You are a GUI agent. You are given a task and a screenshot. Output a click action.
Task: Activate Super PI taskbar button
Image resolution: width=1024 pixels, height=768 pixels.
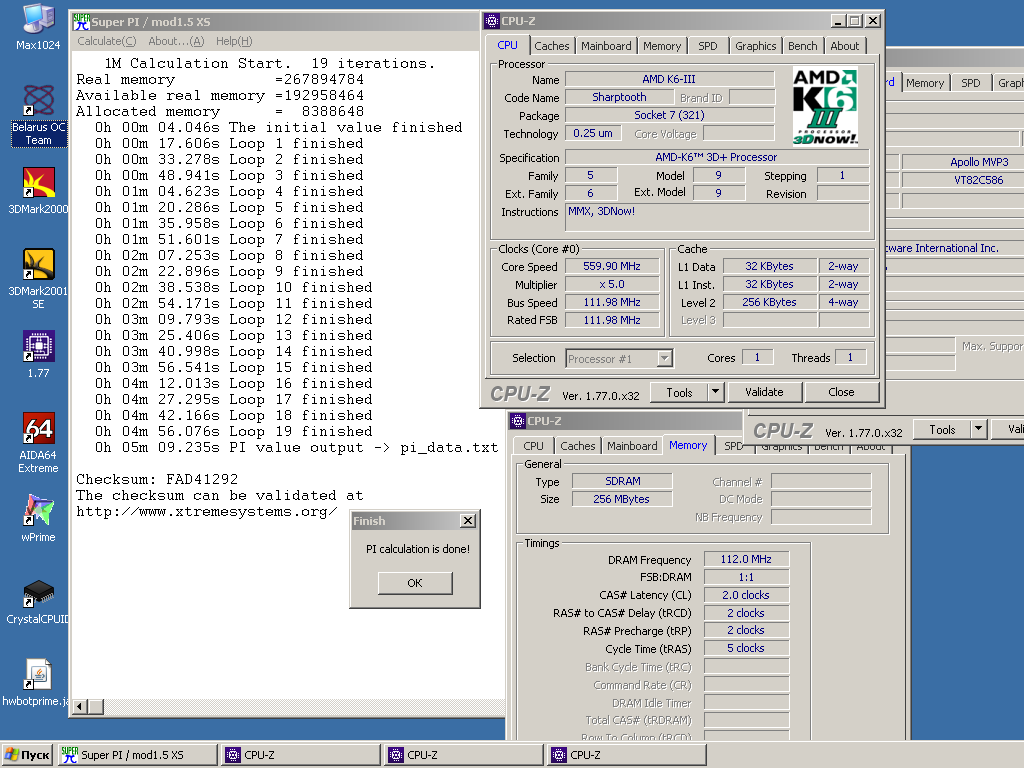click(138, 755)
